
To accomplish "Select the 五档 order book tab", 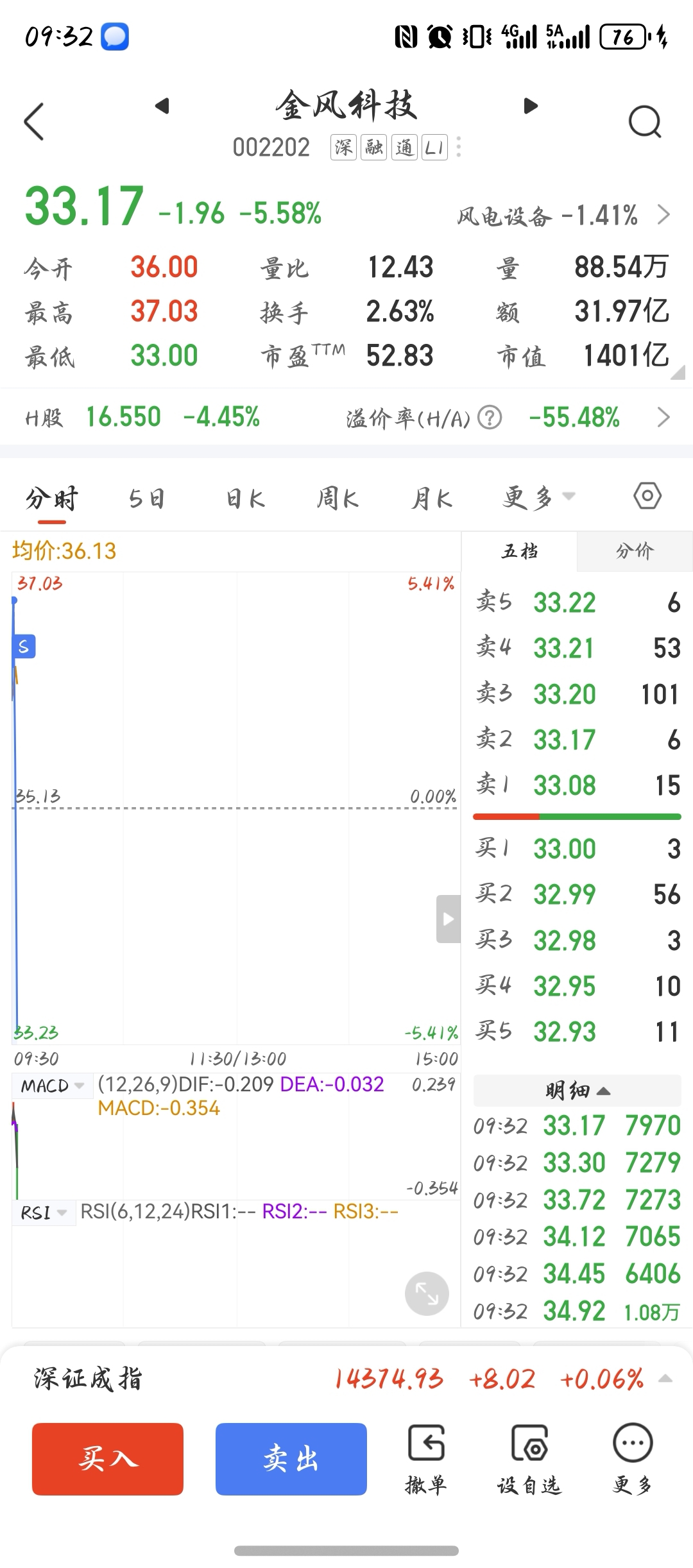I will [520, 551].
